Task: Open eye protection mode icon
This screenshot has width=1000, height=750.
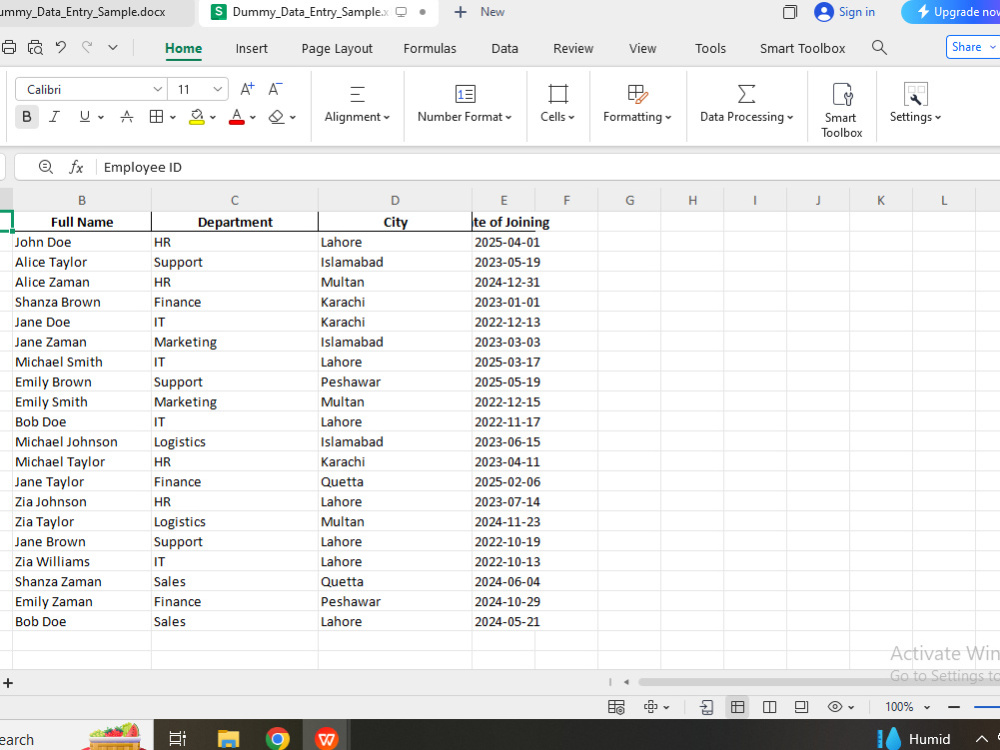Action: tap(835, 707)
